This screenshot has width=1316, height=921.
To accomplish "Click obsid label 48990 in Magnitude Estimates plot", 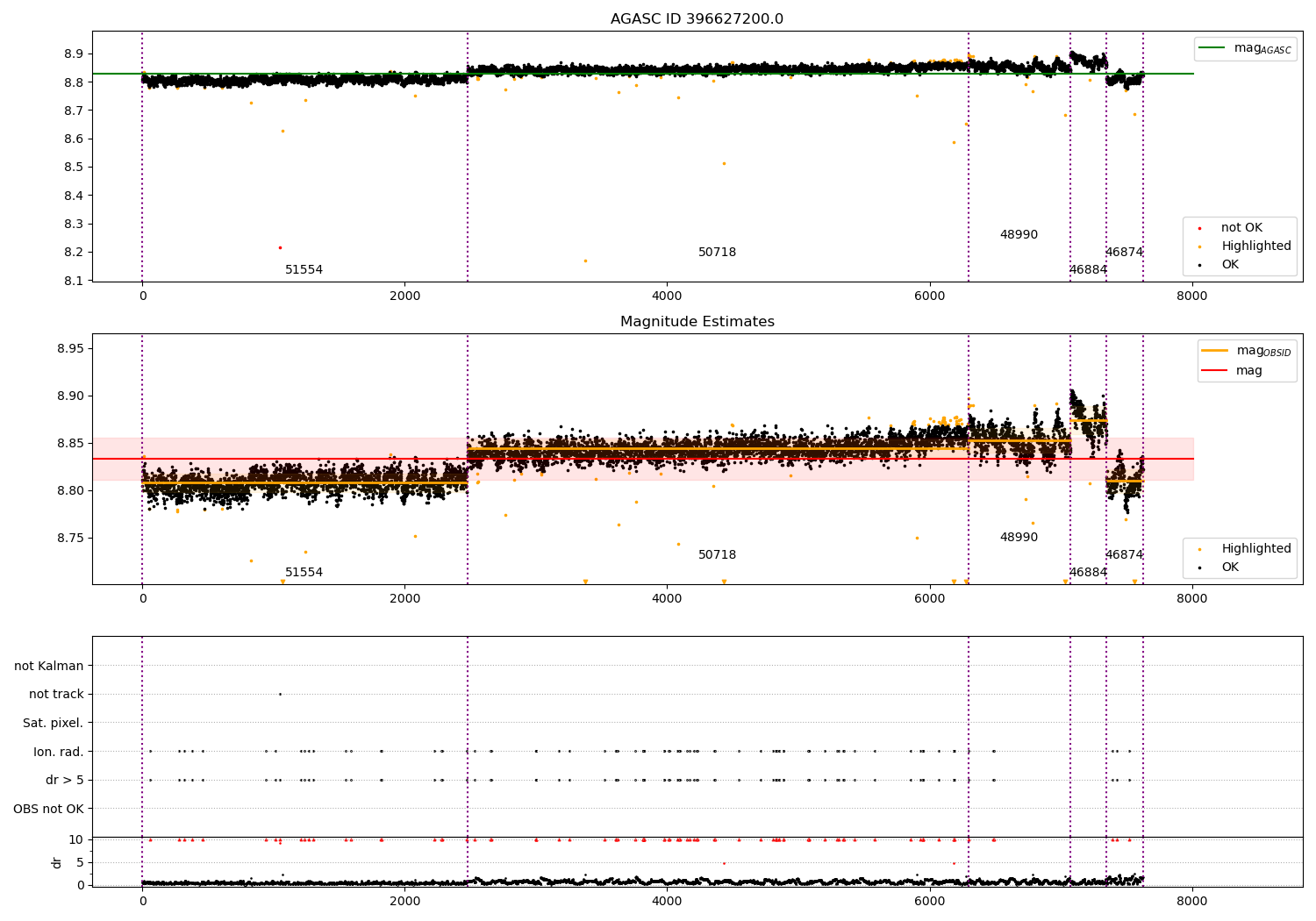I will click(1019, 538).
